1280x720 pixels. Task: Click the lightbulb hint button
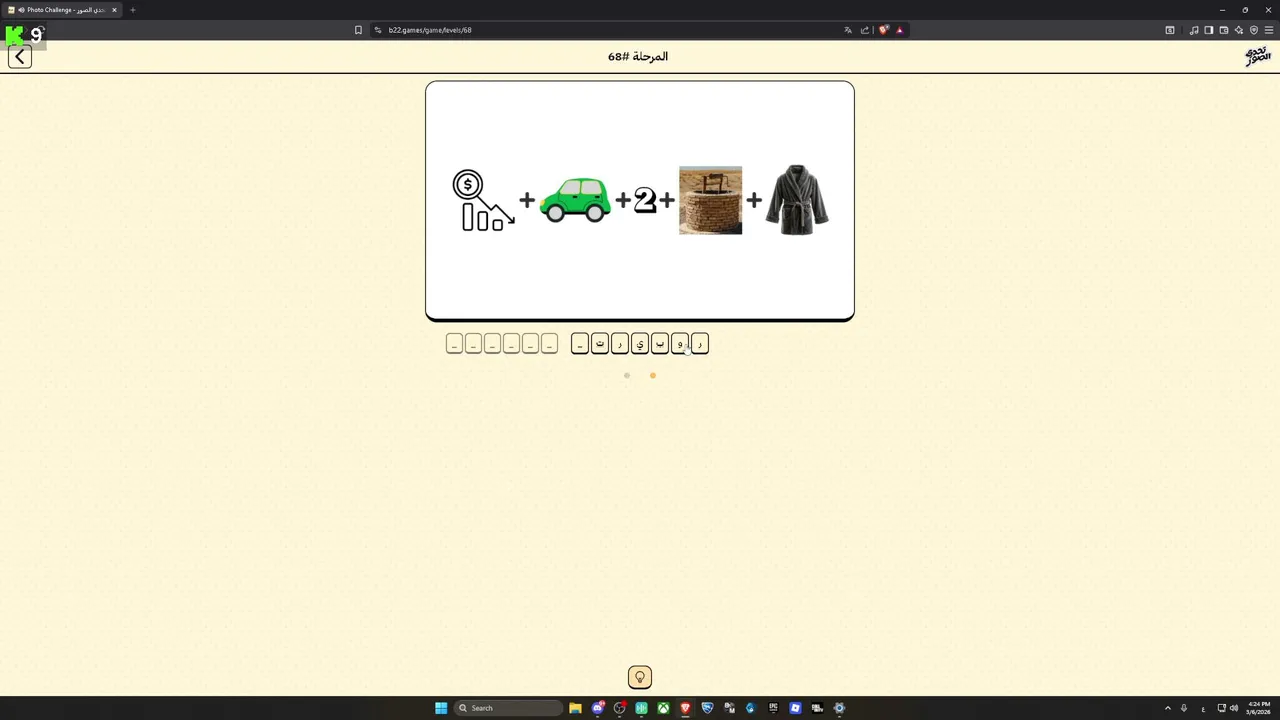click(640, 677)
